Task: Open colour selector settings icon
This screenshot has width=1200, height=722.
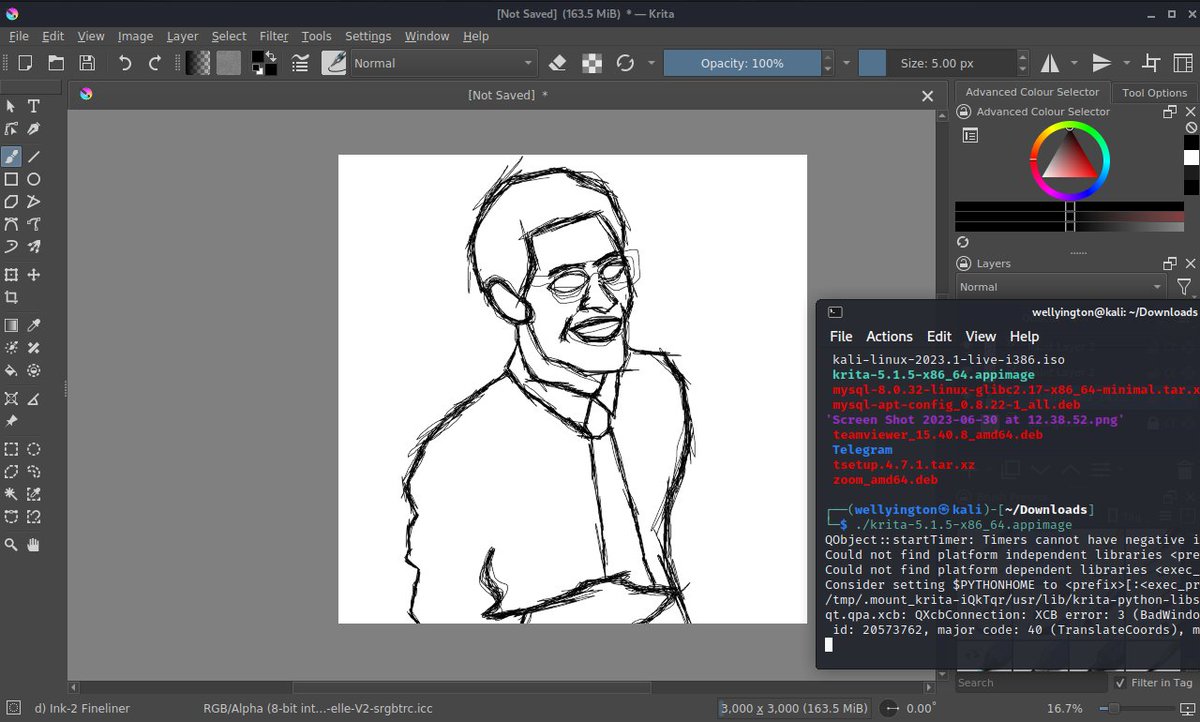Action: pos(969,135)
